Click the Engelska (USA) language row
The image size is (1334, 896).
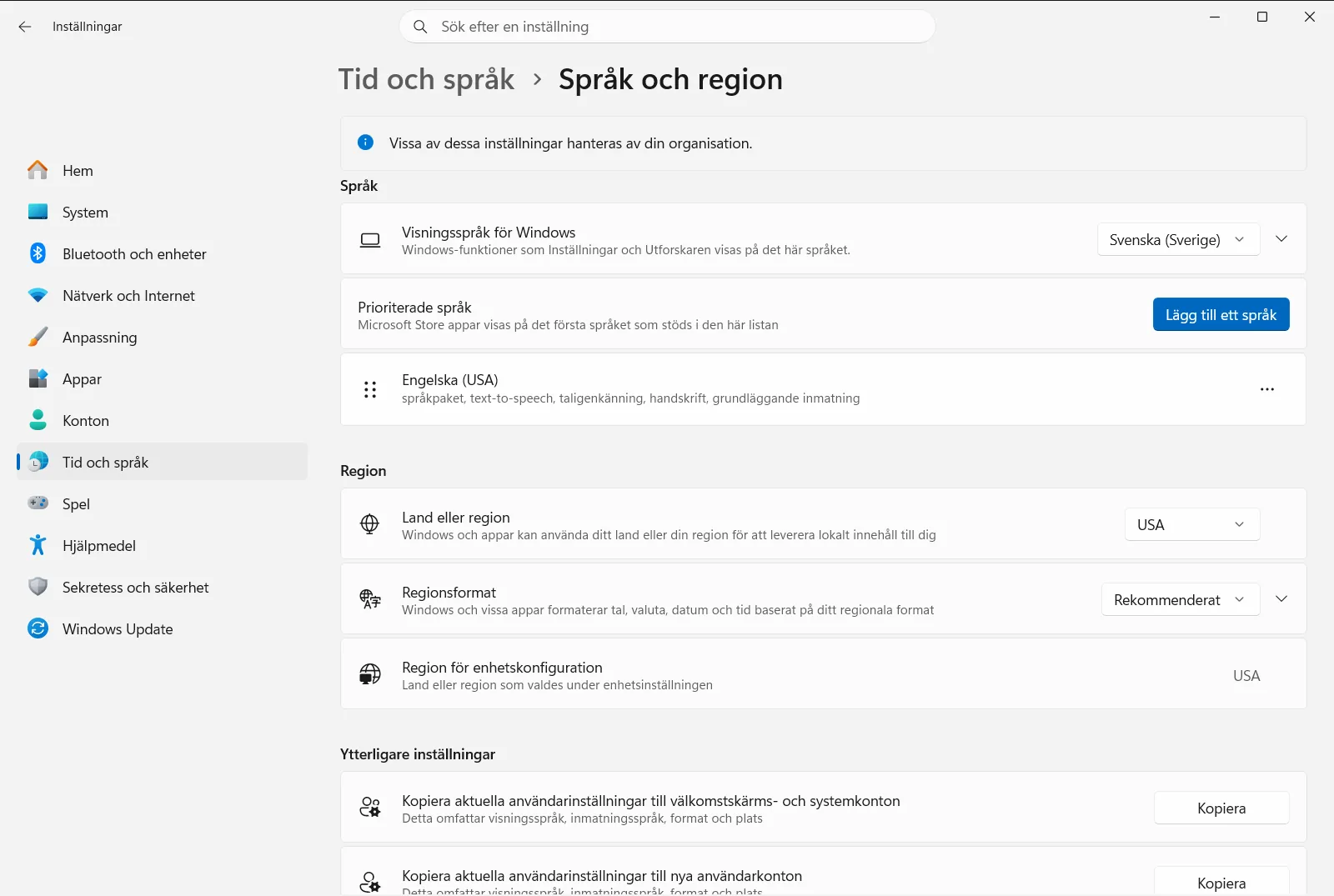point(823,389)
